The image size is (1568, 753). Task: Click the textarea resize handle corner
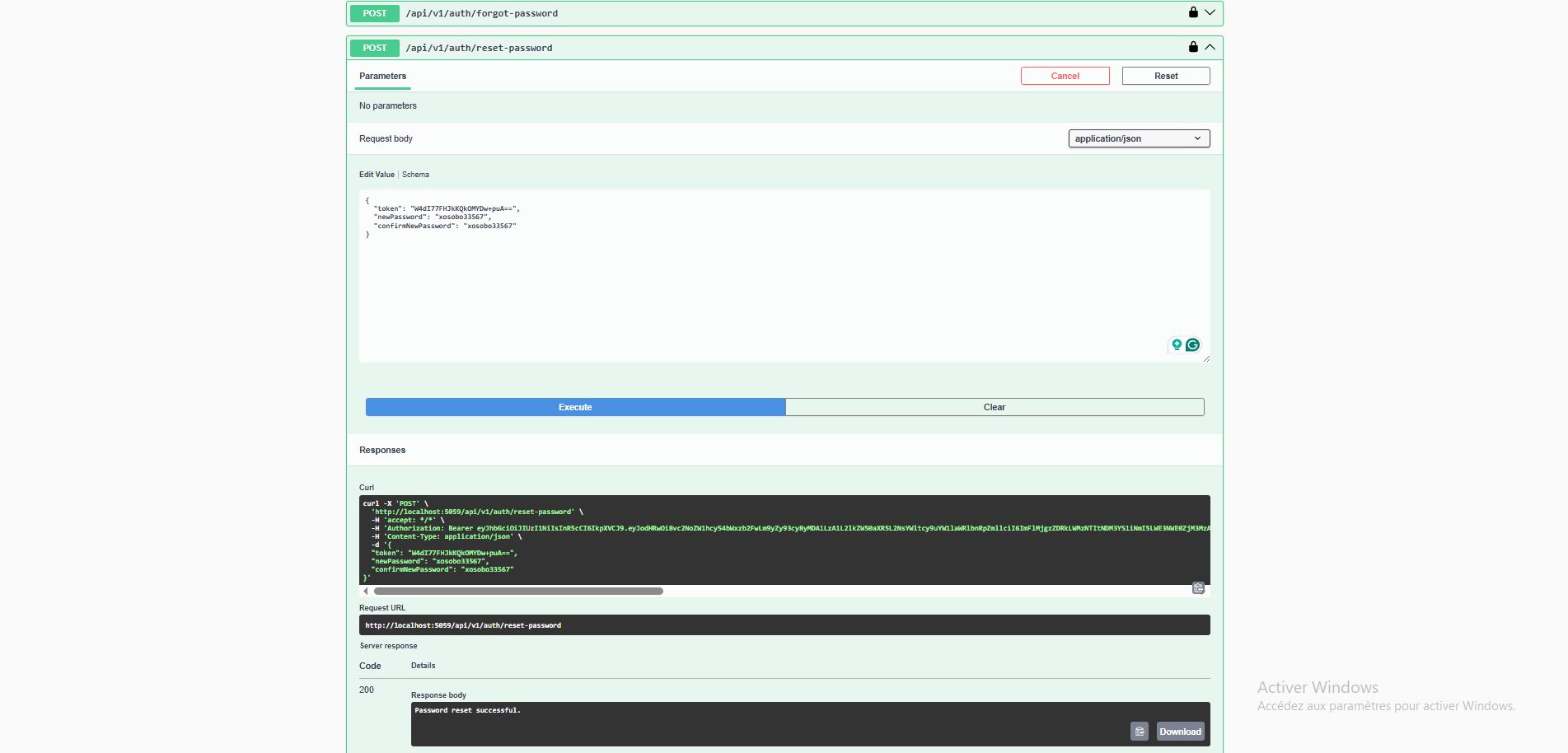[x=1206, y=358]
